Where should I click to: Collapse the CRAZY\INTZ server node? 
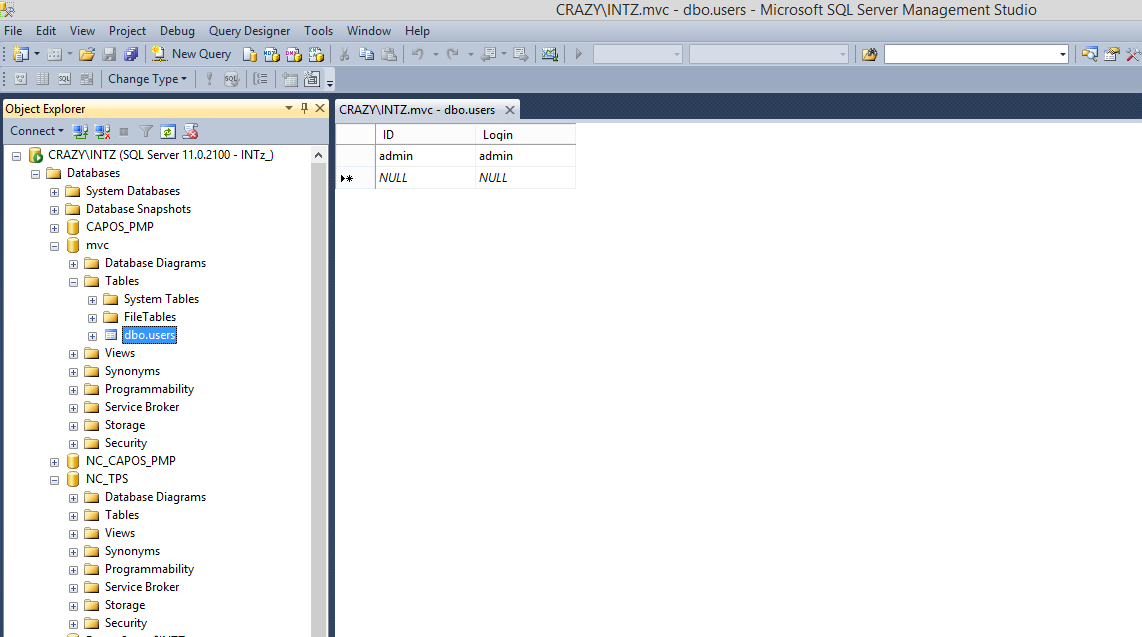click(16, 156)
